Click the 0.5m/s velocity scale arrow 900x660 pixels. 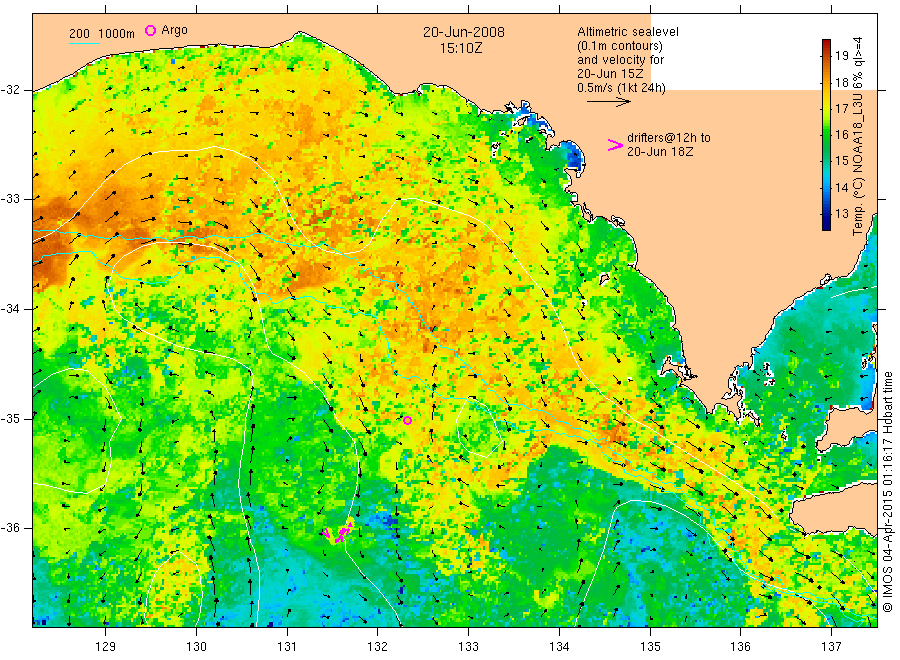click(608, 102)
